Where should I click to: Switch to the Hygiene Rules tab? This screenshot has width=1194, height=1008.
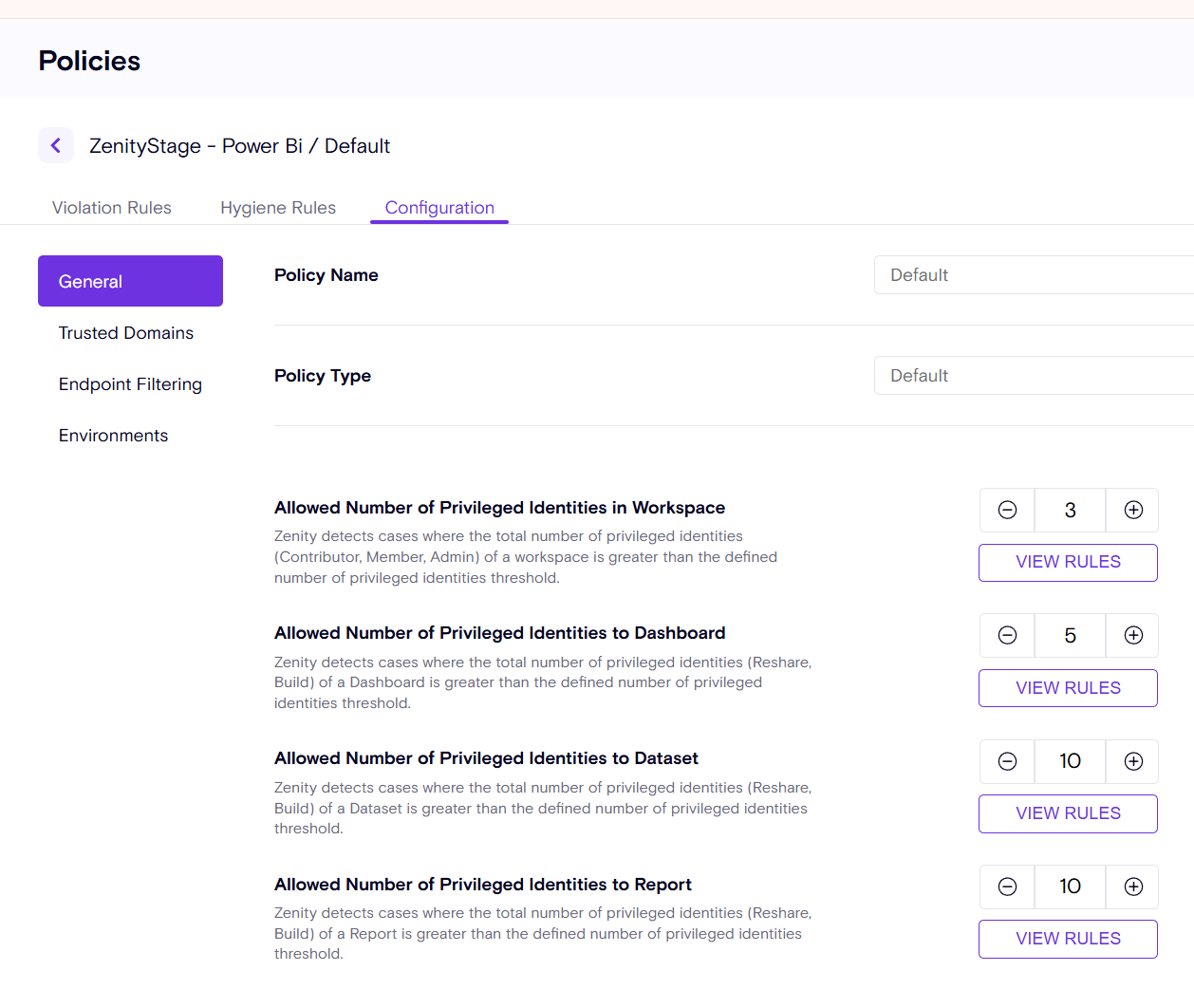[278, 208]
